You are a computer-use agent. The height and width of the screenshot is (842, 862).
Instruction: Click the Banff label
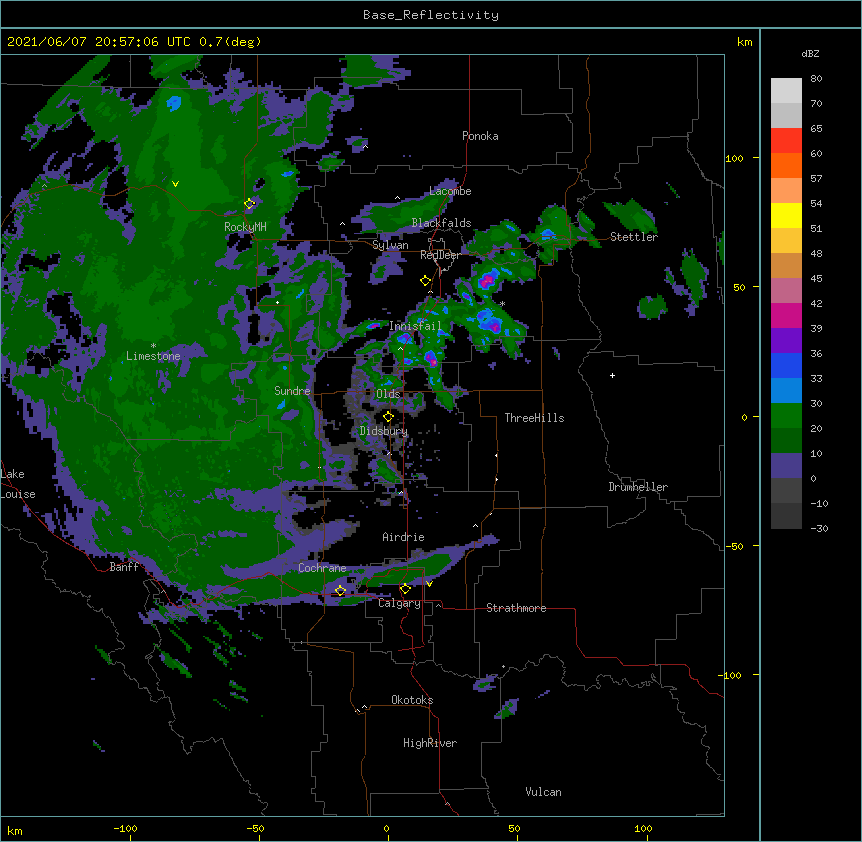(124, 567)
